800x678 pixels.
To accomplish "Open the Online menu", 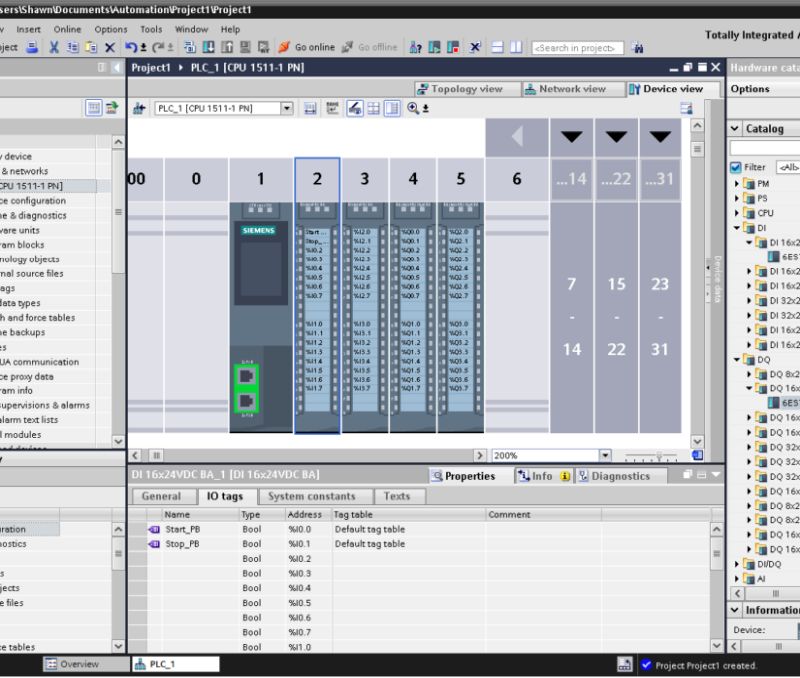I will click(x=67, y=30).
